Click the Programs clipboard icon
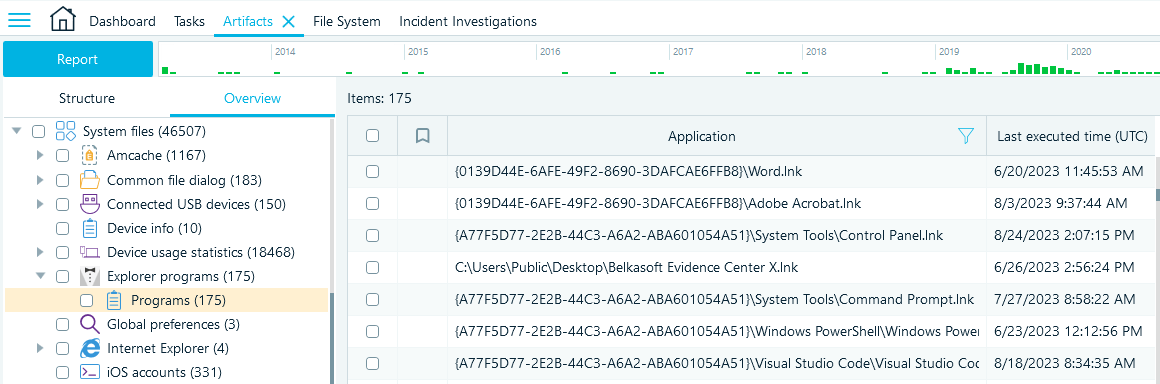Screen dimensions: 1160x384 click(113, 300)
